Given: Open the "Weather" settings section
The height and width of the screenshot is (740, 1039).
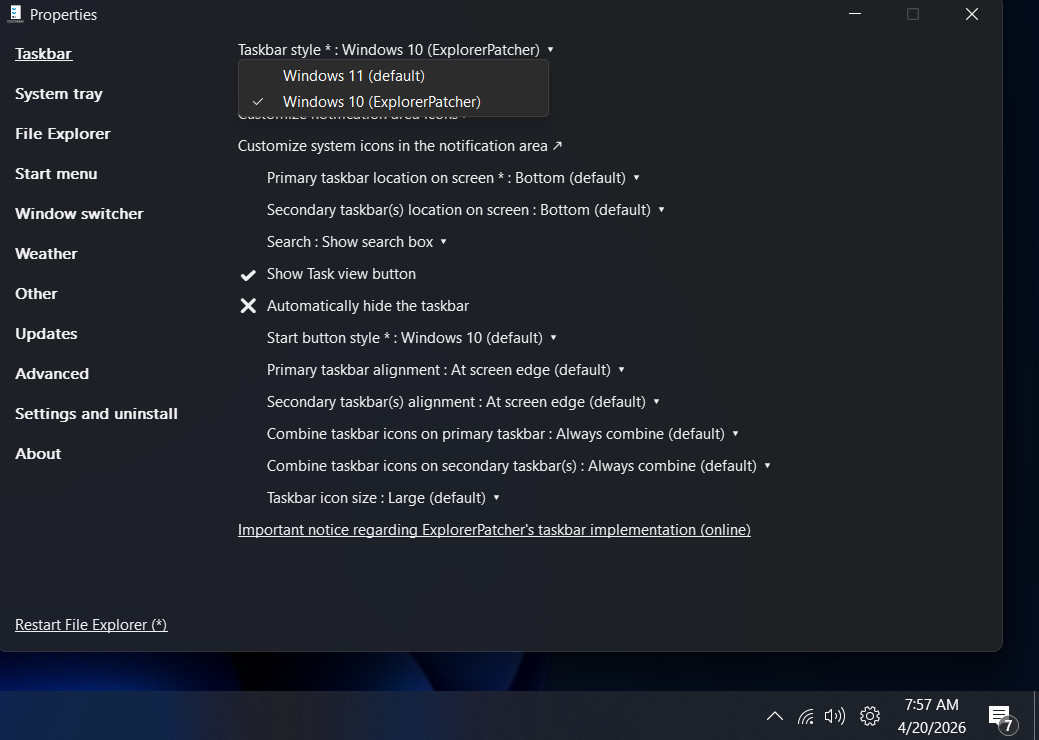Looking at the screenshot, I should point(46,253).
